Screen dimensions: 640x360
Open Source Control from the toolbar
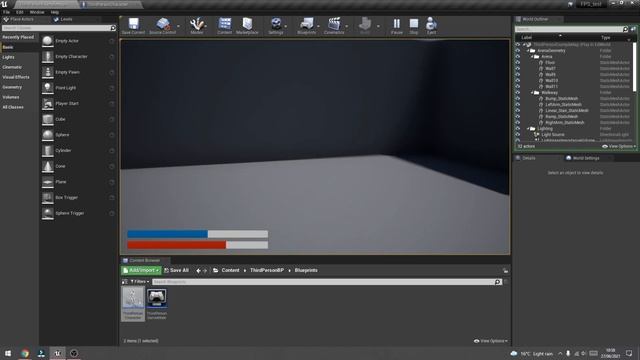coord(163,24)
